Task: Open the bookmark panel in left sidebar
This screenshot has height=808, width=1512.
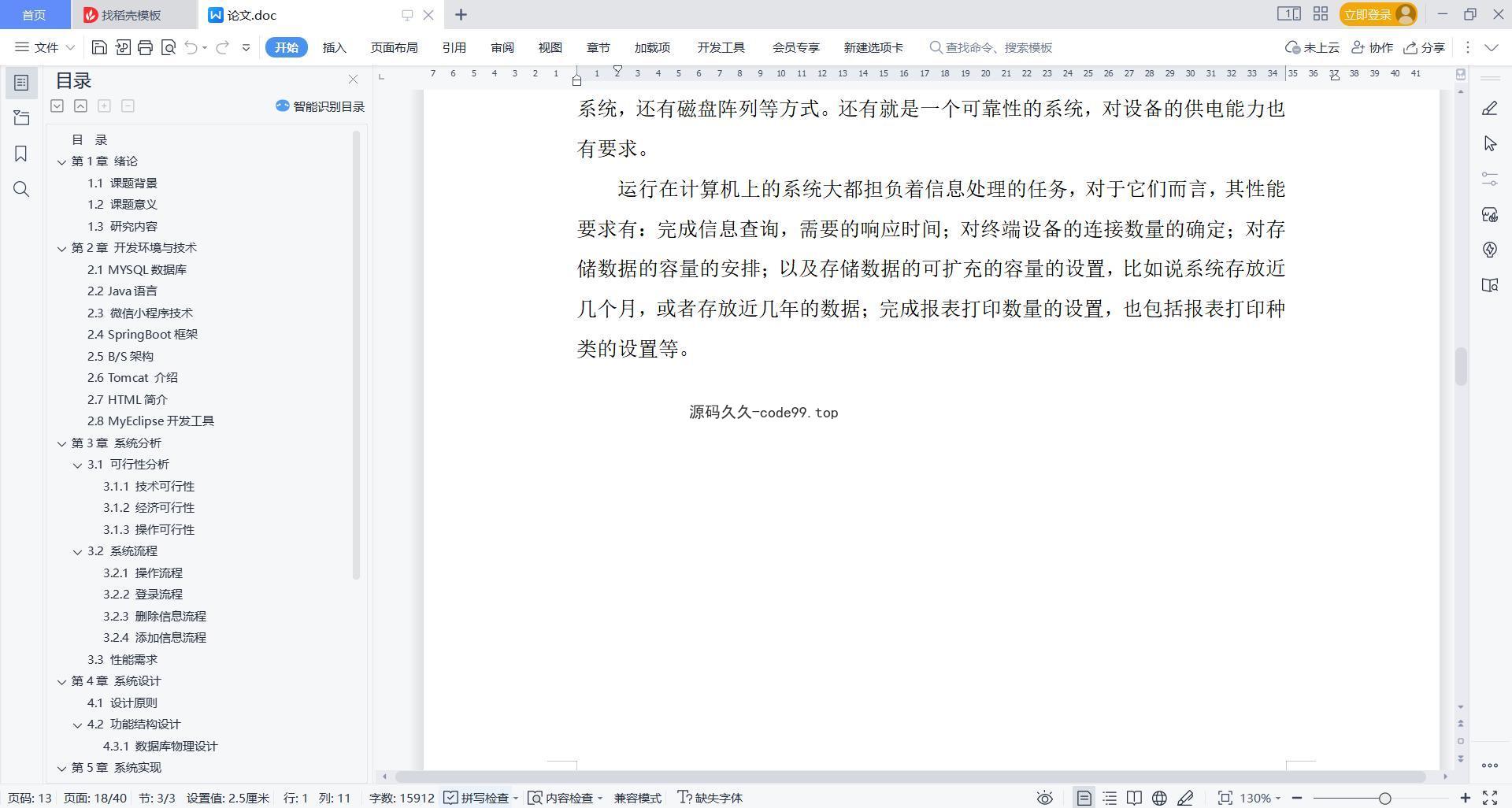Action: coord(21,154)
